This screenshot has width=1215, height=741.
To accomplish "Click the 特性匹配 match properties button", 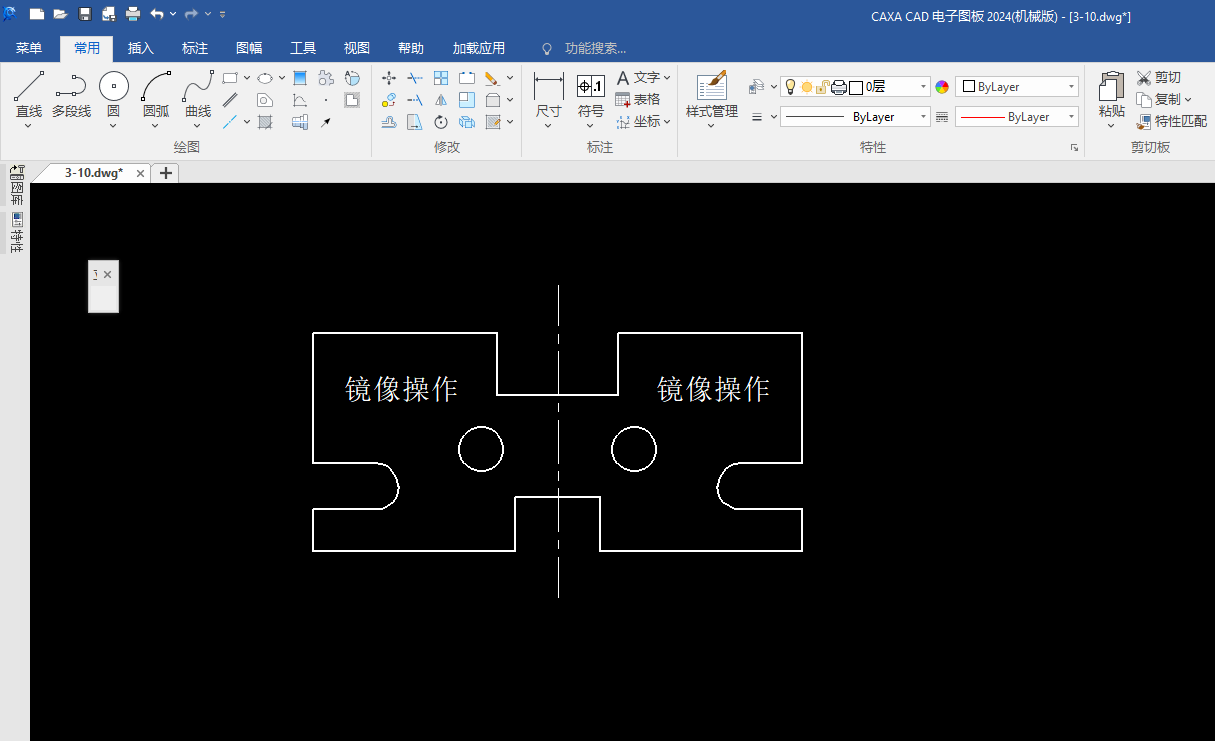I will pos(1172,122).
